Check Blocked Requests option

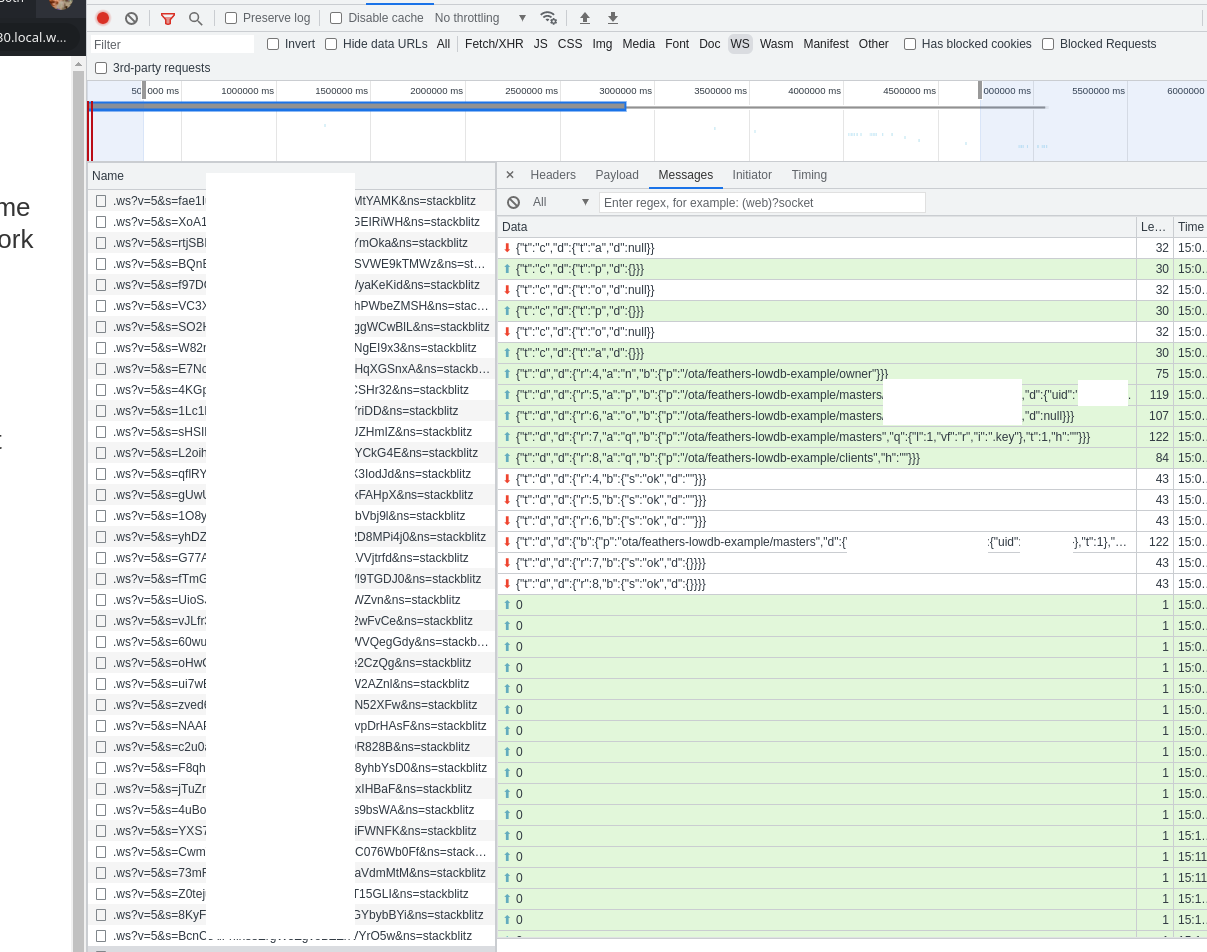click(1048, 44)
